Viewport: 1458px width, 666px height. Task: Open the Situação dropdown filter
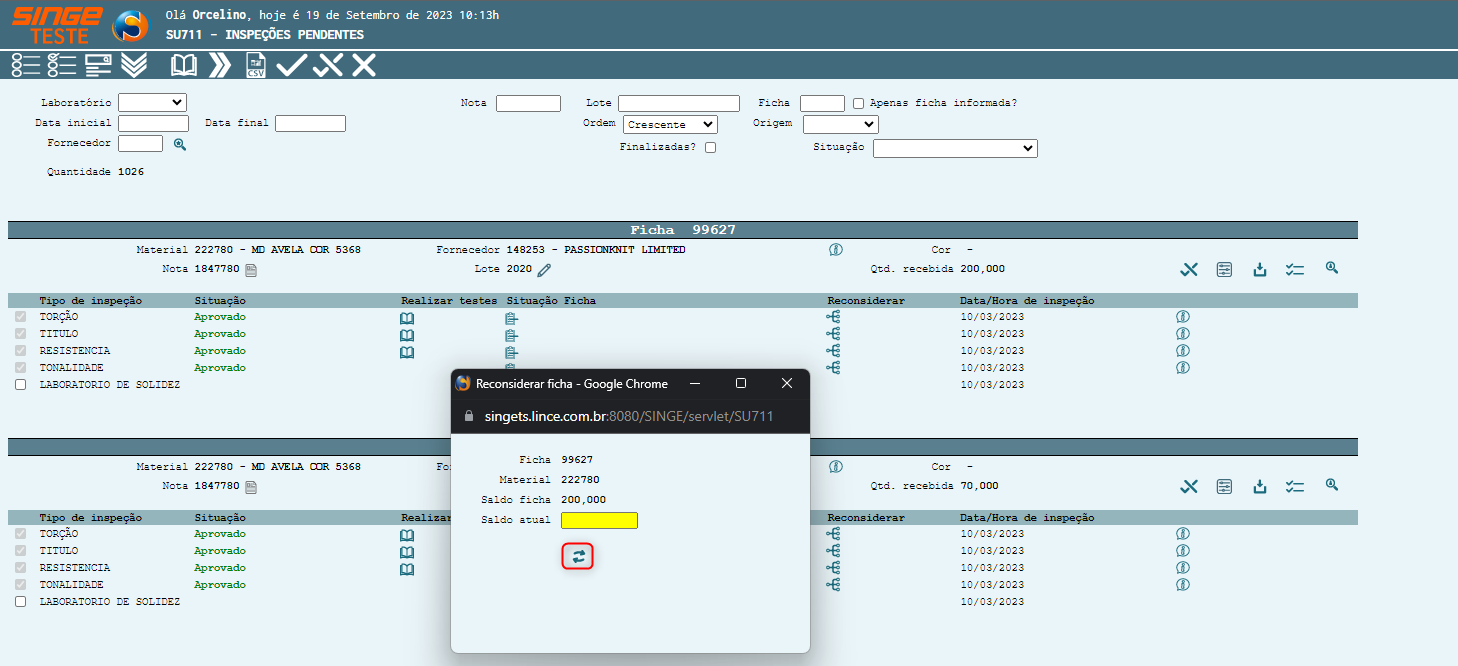[955, 148]
